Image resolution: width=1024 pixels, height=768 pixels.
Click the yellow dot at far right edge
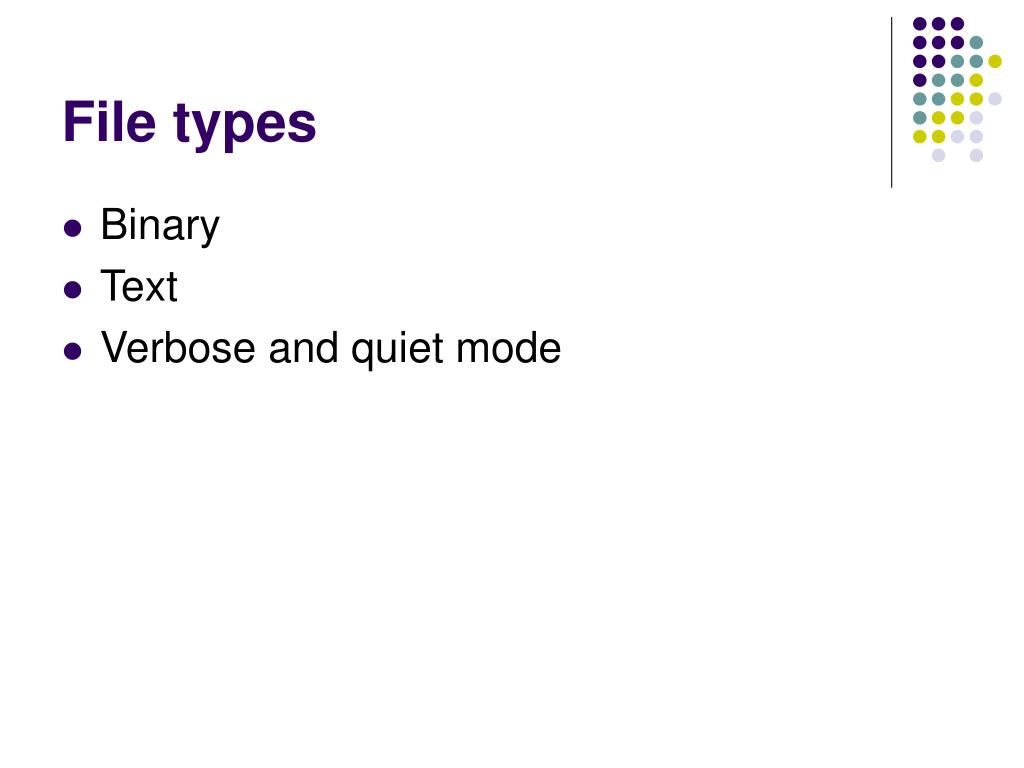(995, 61)
